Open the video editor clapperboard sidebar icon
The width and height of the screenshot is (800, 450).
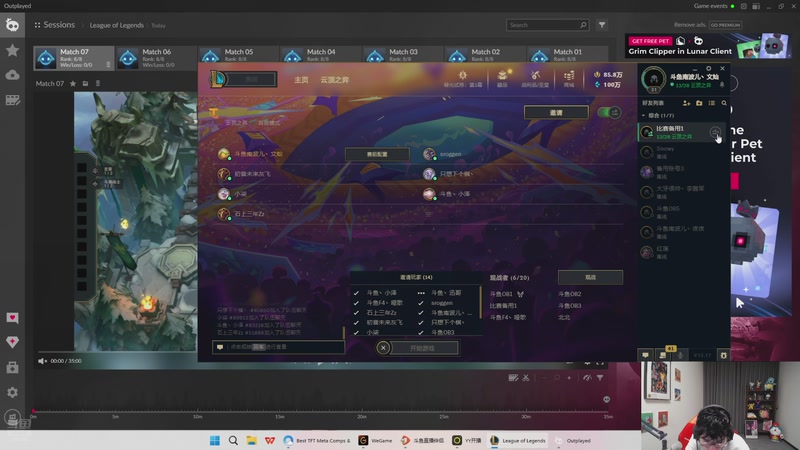[x=12, y=100]
